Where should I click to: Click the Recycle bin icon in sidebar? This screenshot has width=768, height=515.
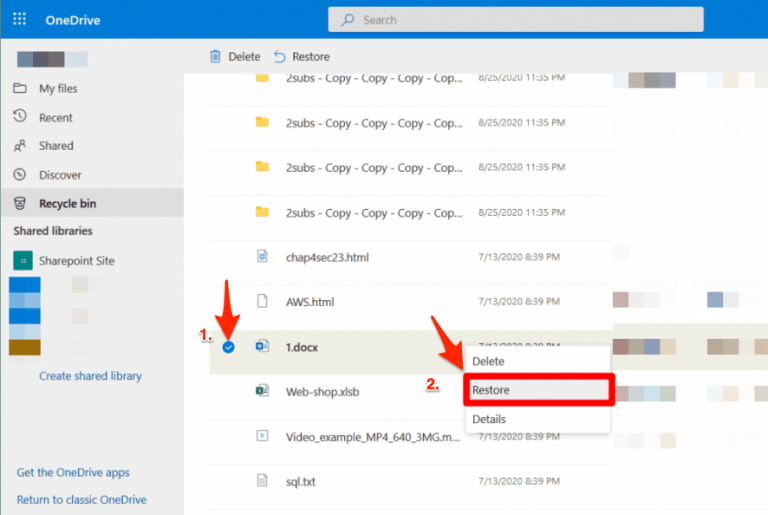[x=20, y=203]
